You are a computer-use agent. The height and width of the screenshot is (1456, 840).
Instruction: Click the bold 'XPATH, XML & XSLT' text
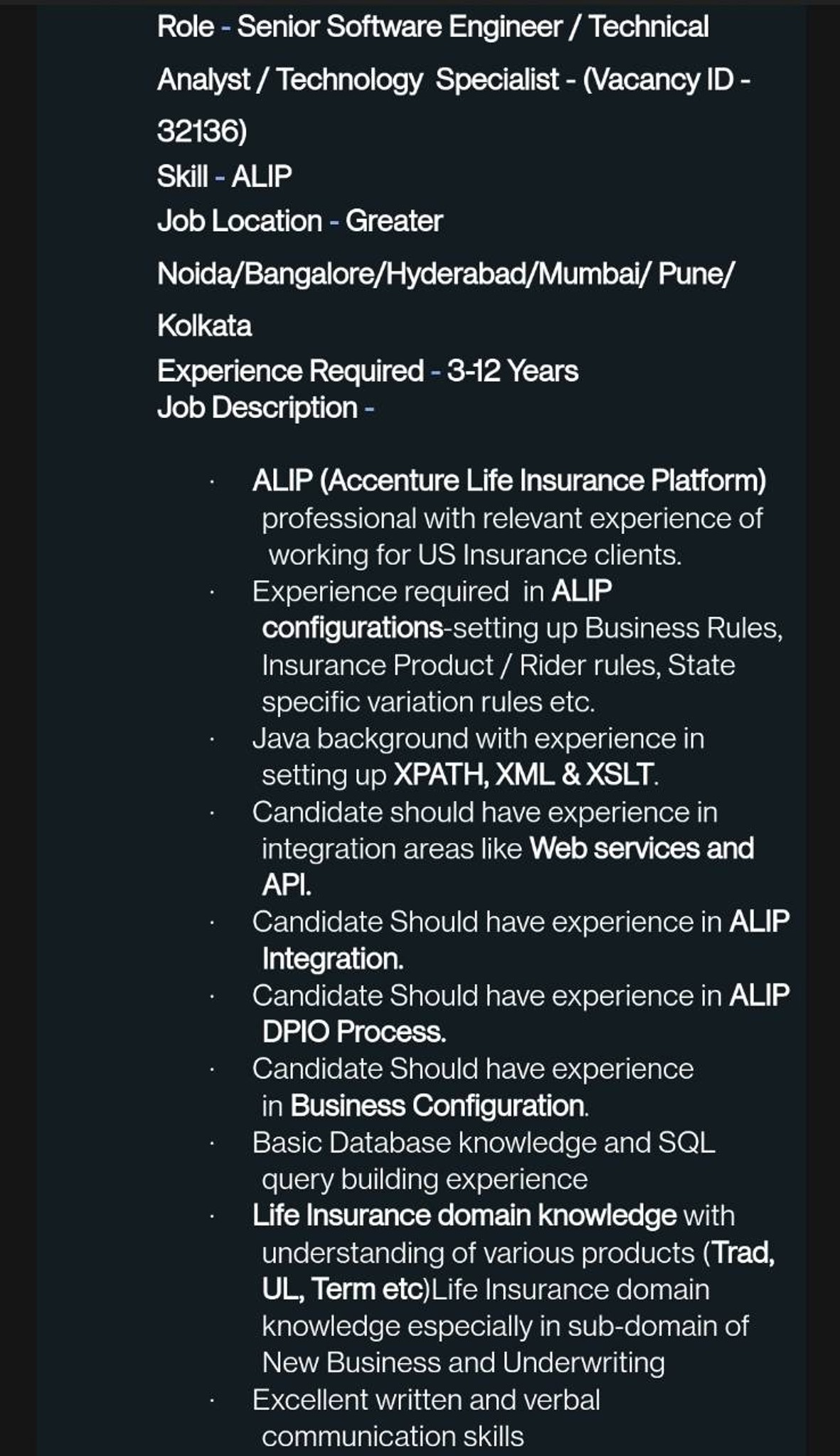point(523,775)
